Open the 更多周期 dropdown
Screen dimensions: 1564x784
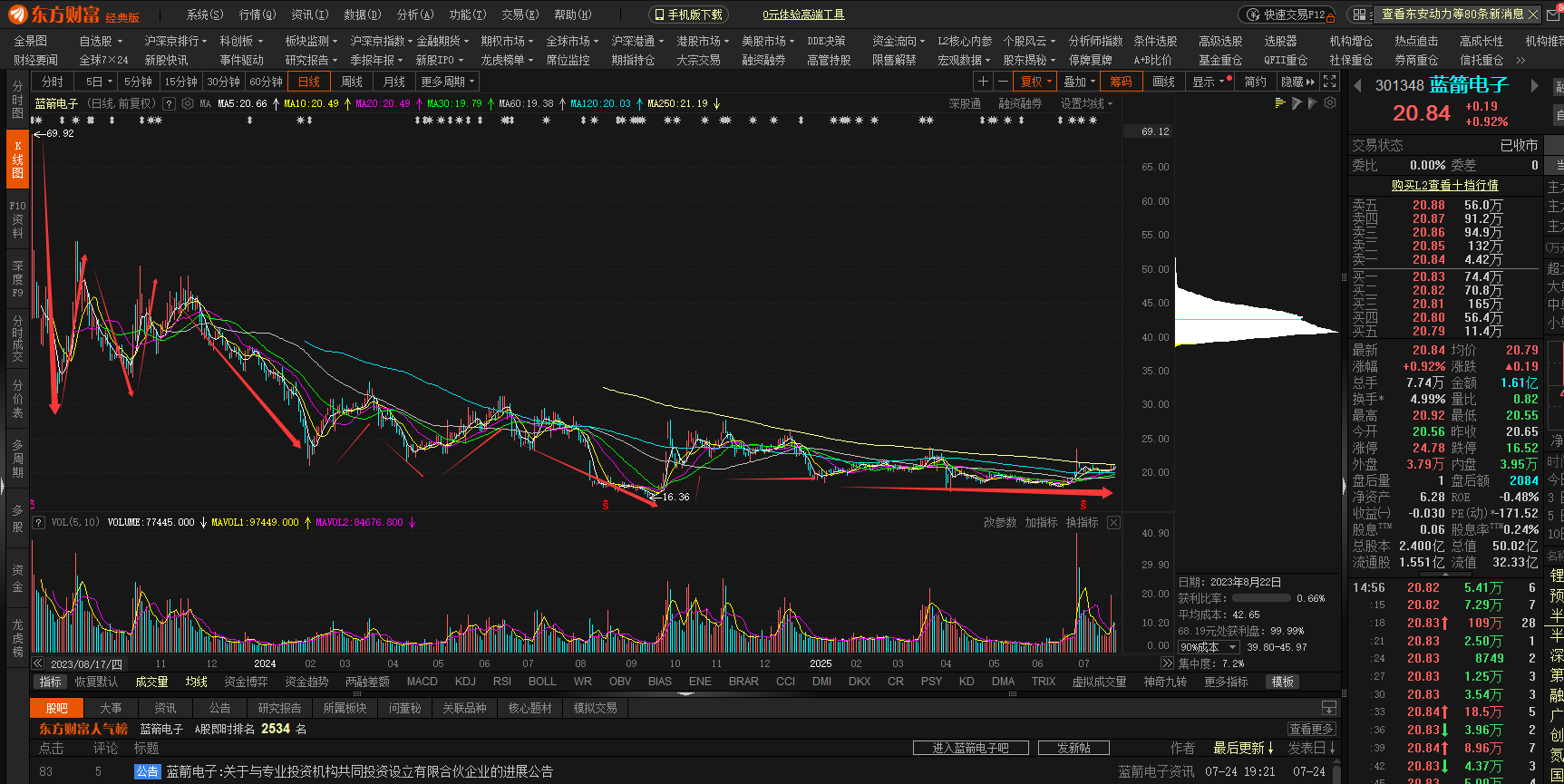click(x=448, y=82)
